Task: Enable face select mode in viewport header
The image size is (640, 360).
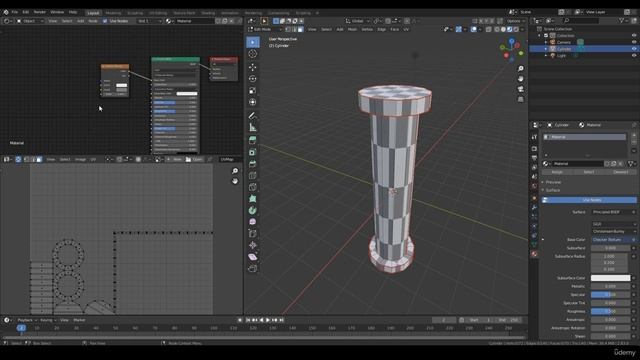Action: click(x=300, y=29)
